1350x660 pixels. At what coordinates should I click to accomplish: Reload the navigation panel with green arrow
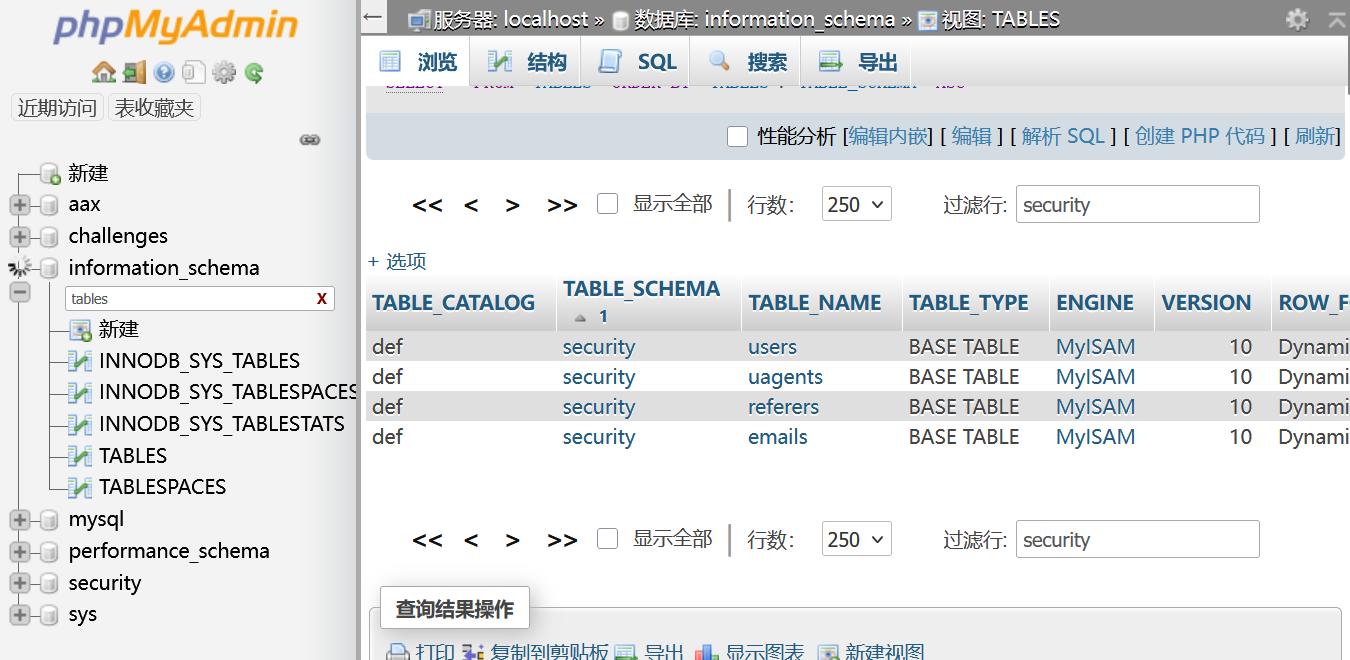pos(254,72)
